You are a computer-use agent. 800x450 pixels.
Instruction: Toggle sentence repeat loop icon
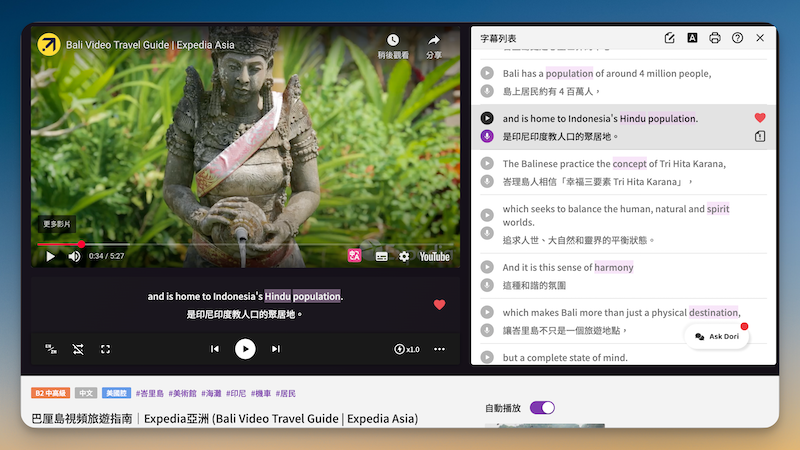(x=78, y=349)
